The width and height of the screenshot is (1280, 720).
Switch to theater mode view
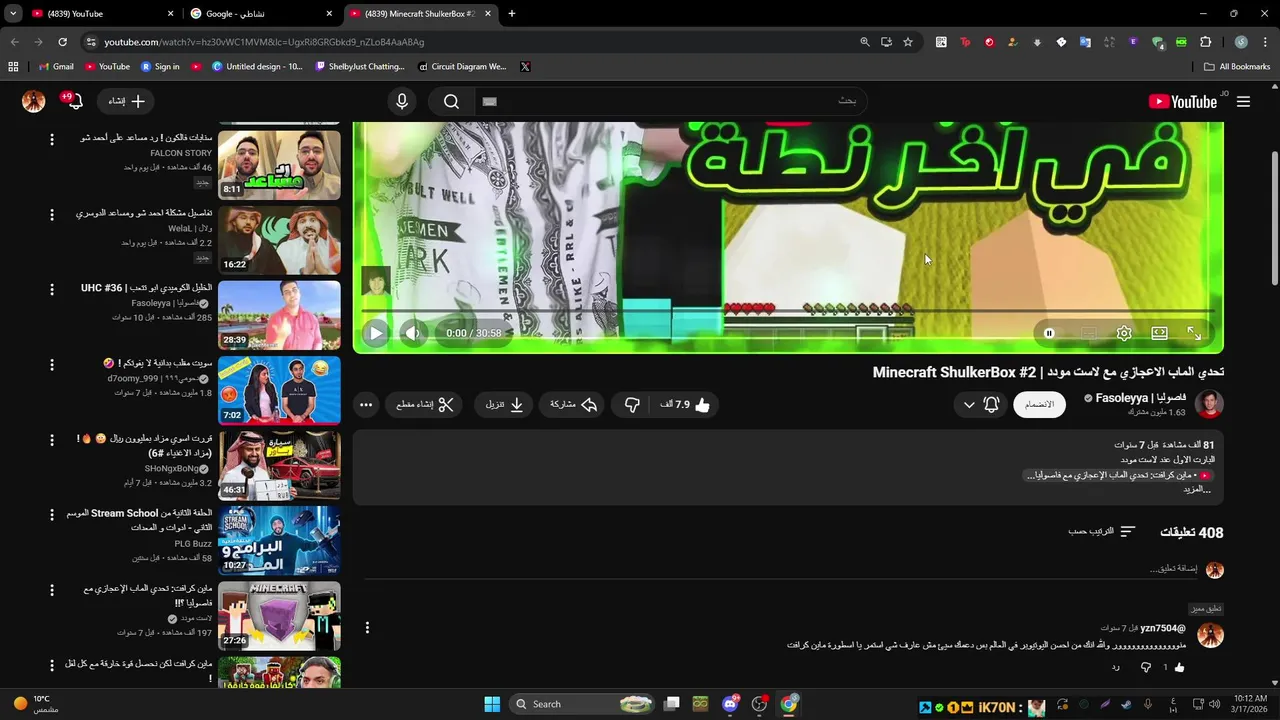coord(1160,333)
